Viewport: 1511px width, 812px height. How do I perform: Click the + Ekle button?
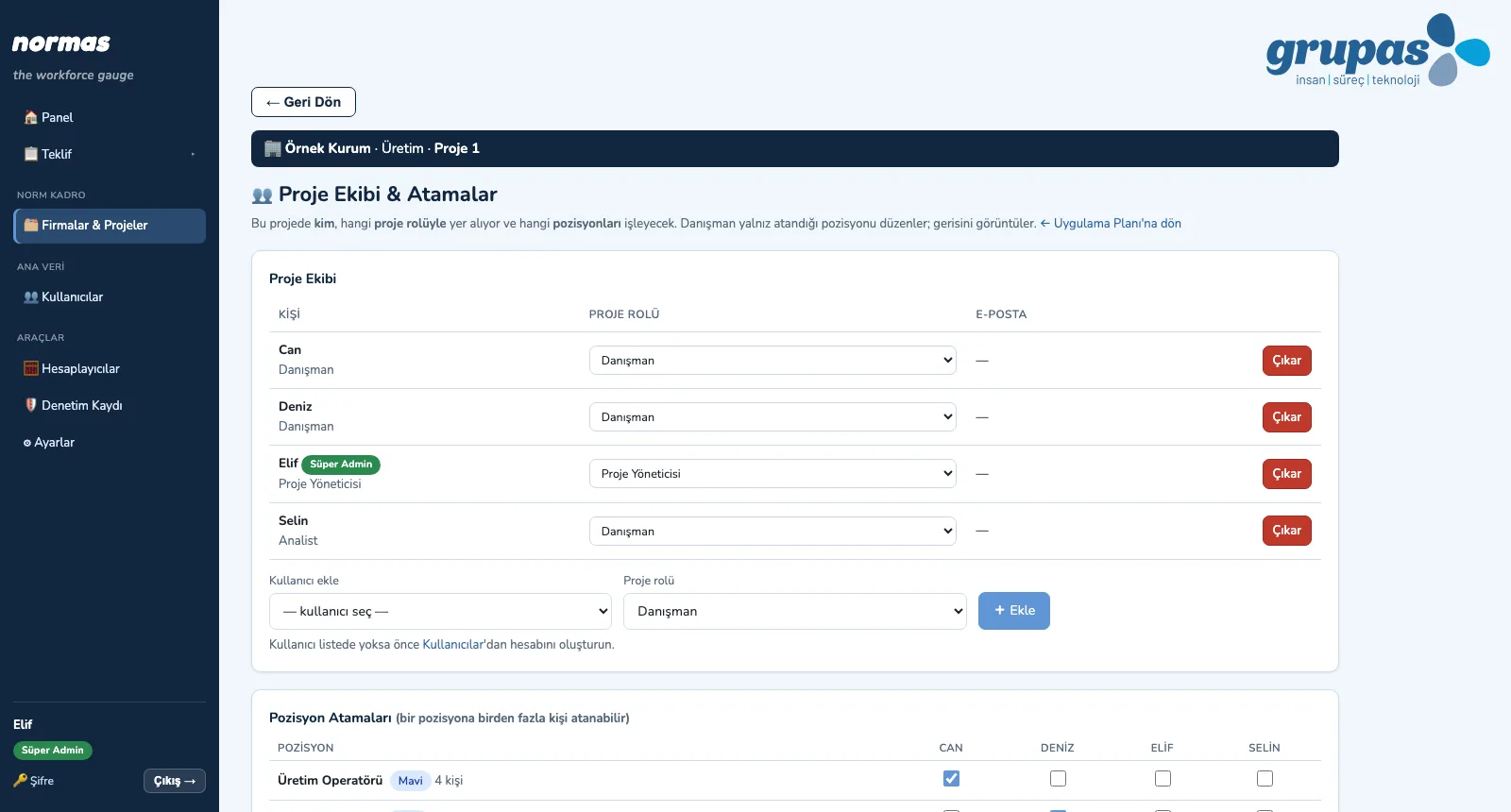point(1014,611)
